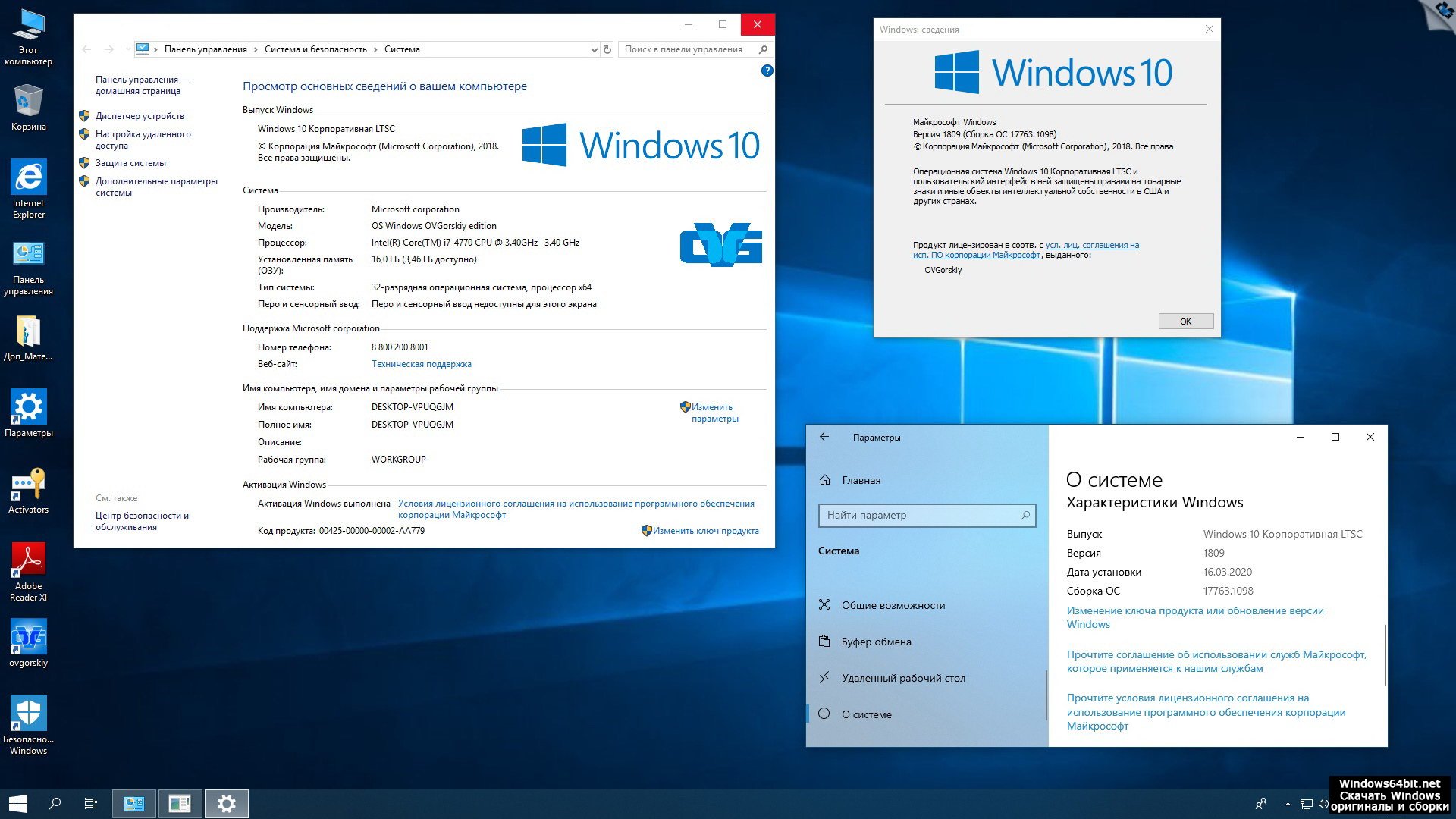Click the Settings page vertical scrollbar
Viewport: 1456px width, 819px height.
tap(1385, 654)
